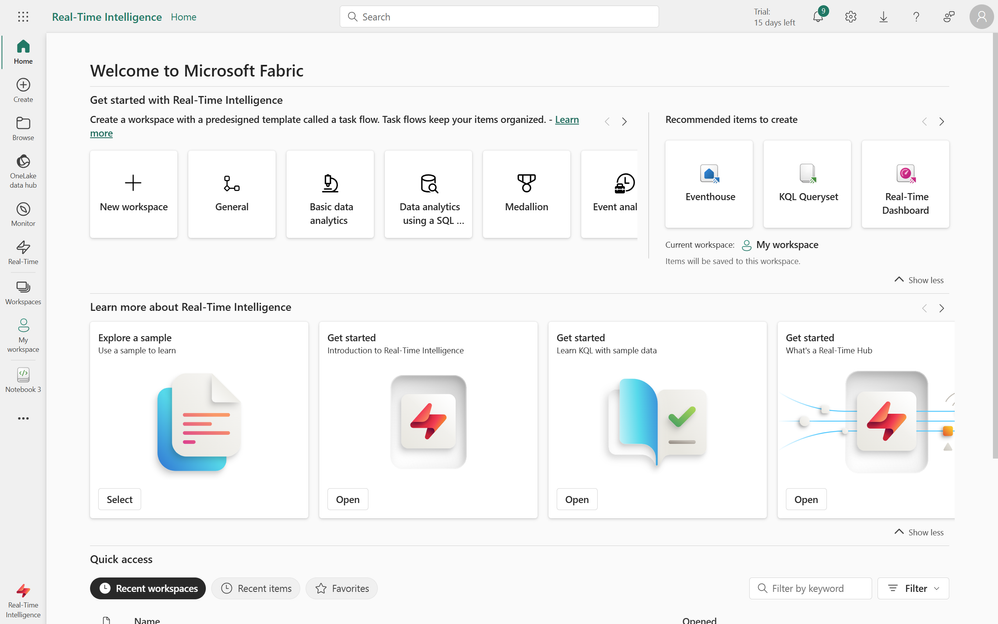Image resolution: width=998 pixels, height=624 pixels.
Task: Switch to Recent workspaces tab
Action: click(148, 588)
